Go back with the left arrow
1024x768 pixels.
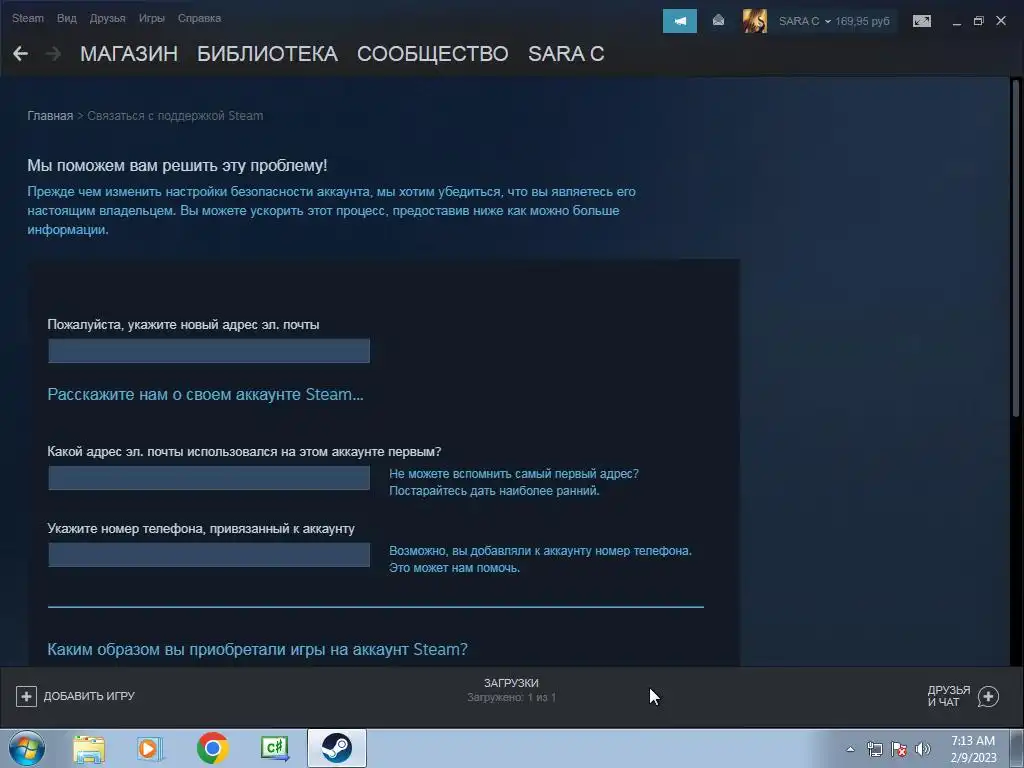coord(20,54)
